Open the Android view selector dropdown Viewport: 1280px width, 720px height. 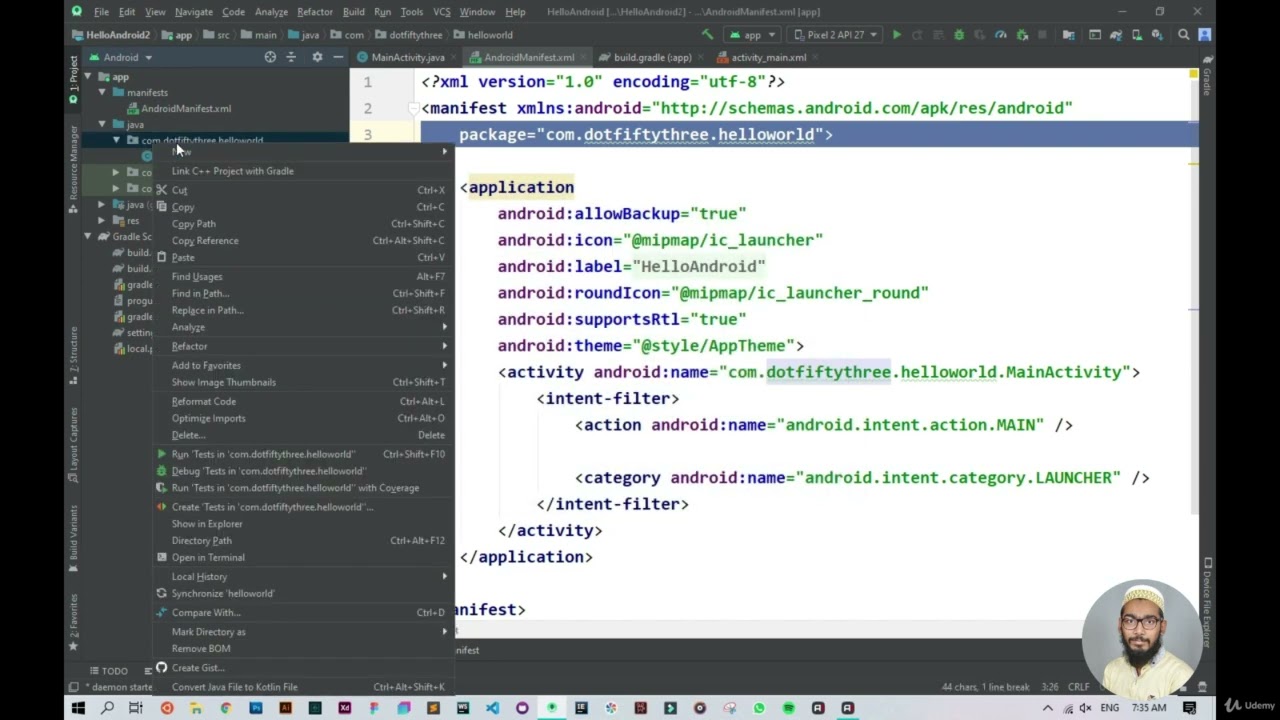coord(120,57)
